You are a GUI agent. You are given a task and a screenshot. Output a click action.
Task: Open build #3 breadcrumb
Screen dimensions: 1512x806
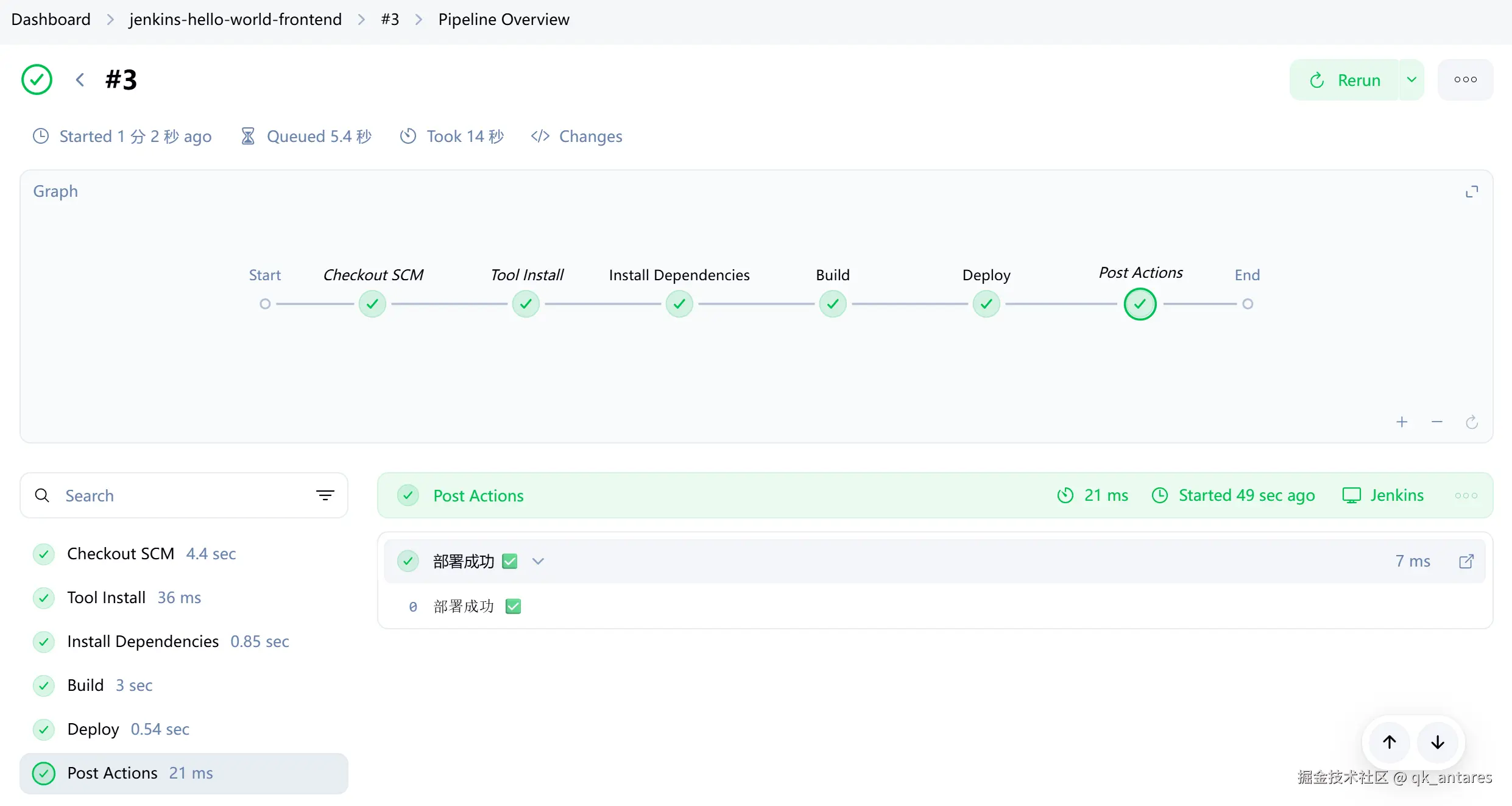[390, 19]
